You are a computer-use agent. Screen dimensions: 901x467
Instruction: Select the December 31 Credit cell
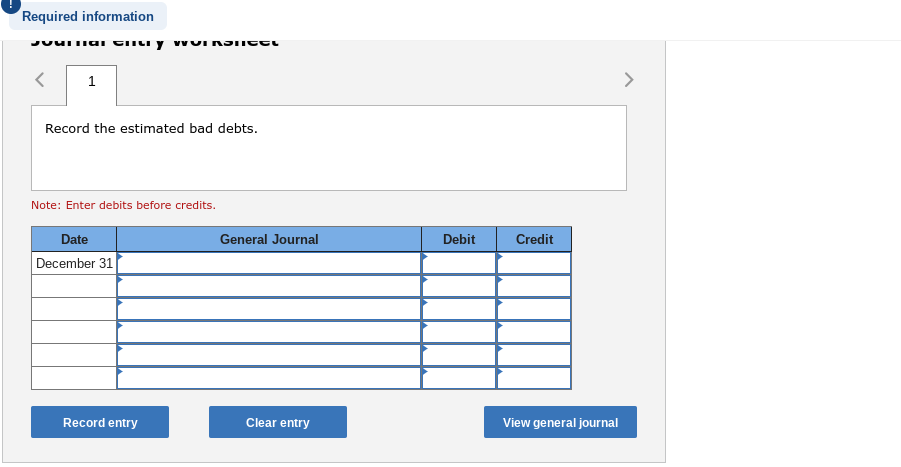[x=534, y=263]
